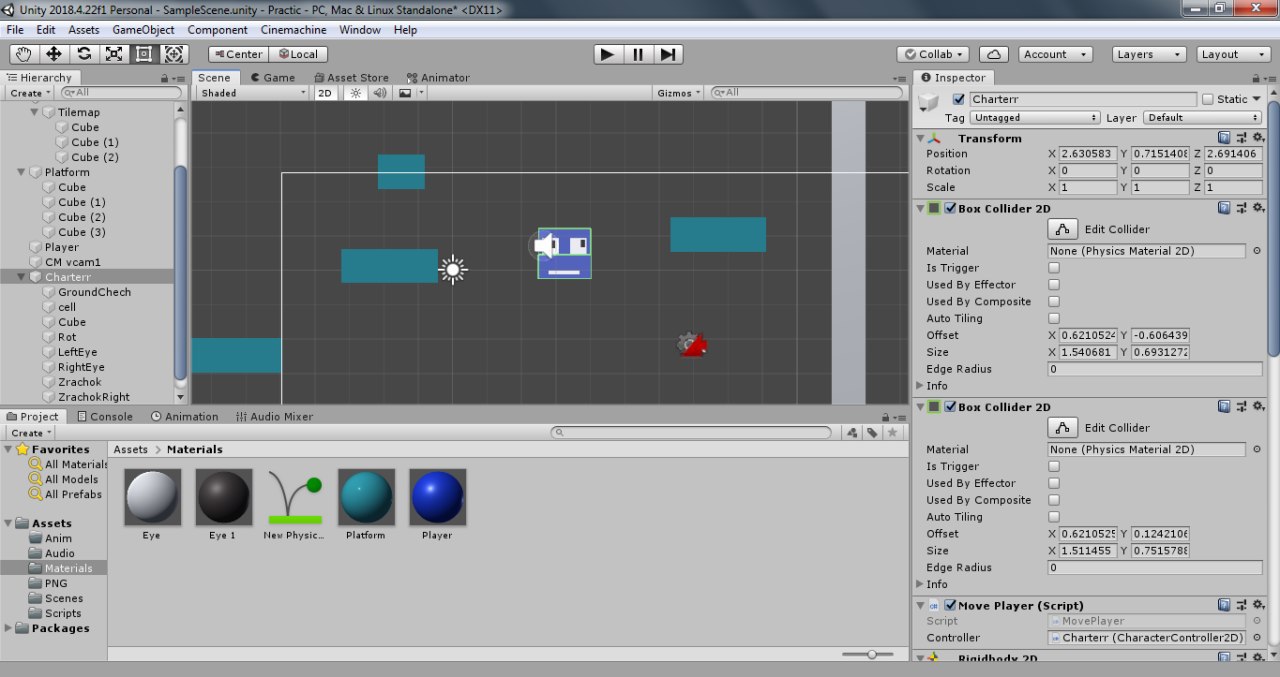Image resolution: width=1280 pixels, height=677 pixels.
Task: Toggle Used By Composite on first collider
Action: [x=1054, y=302]
